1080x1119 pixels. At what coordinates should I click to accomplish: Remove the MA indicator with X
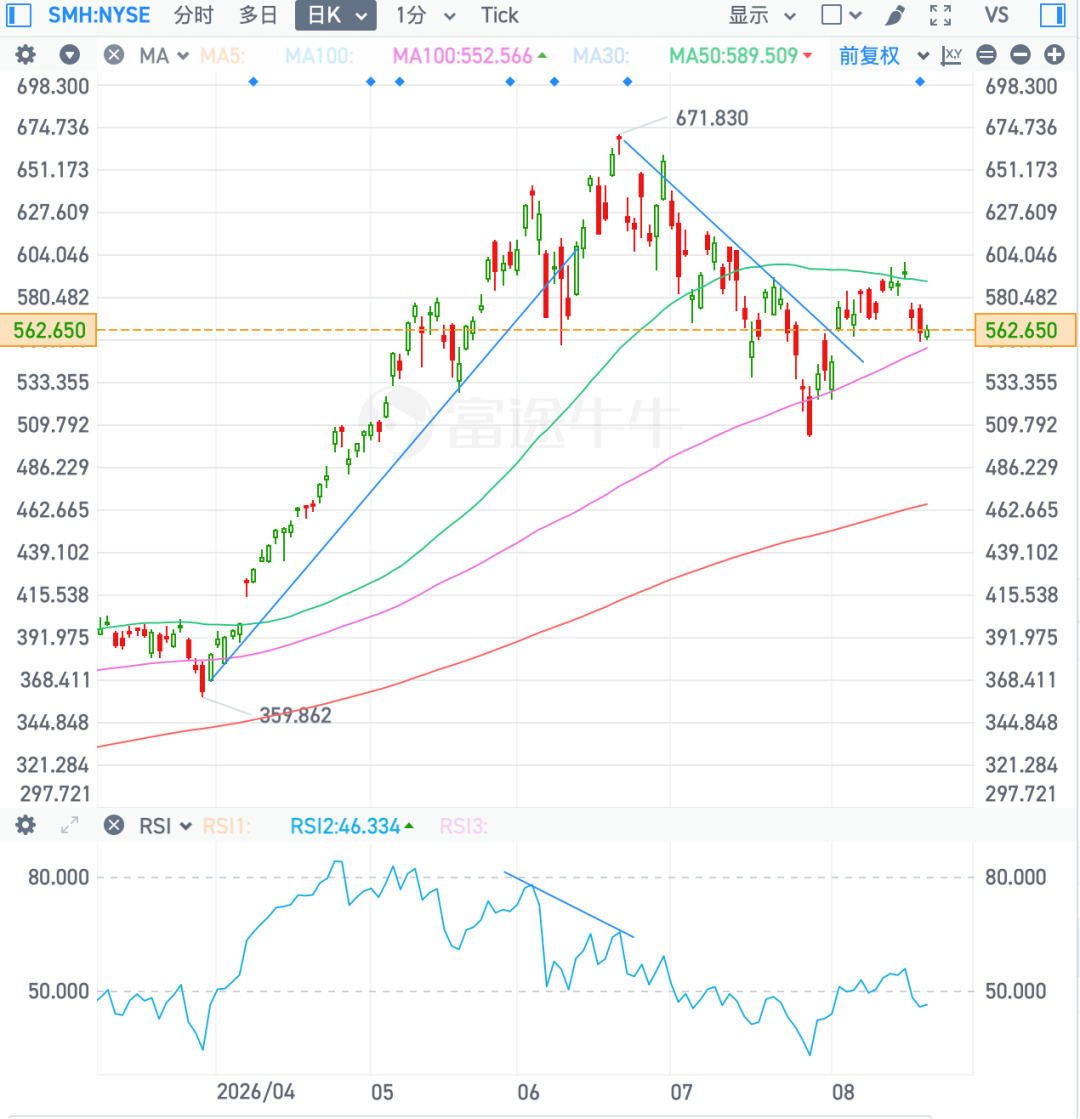113,55
